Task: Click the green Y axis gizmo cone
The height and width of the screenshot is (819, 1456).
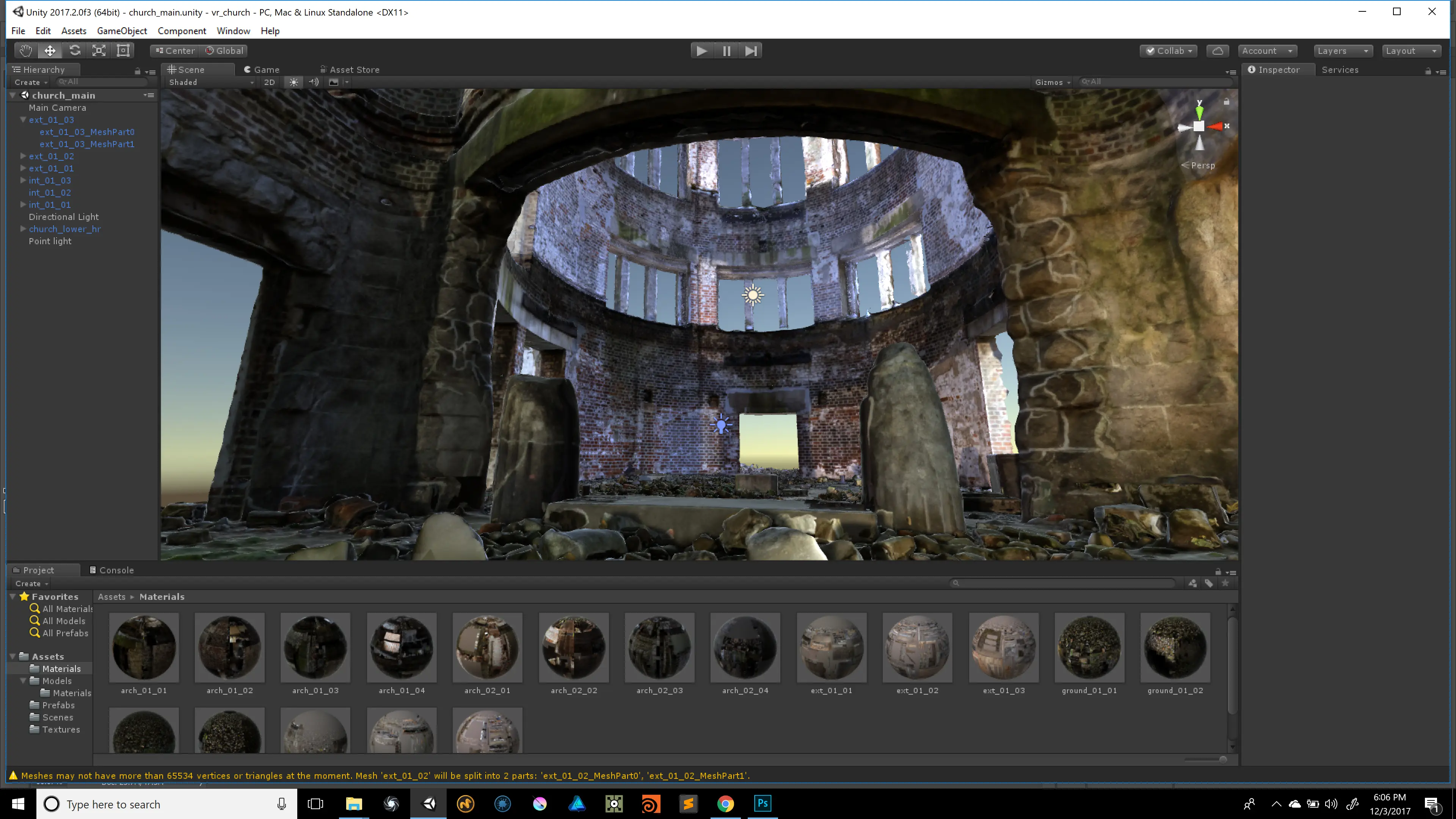Action: pyautogui.click(x=1199, y=113)
